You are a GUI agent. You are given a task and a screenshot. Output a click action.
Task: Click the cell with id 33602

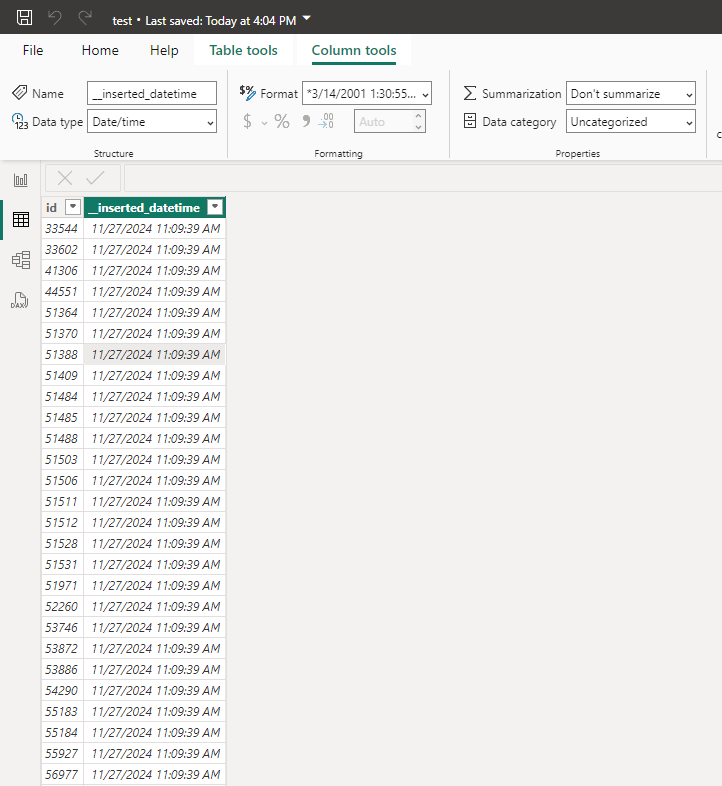62,250
